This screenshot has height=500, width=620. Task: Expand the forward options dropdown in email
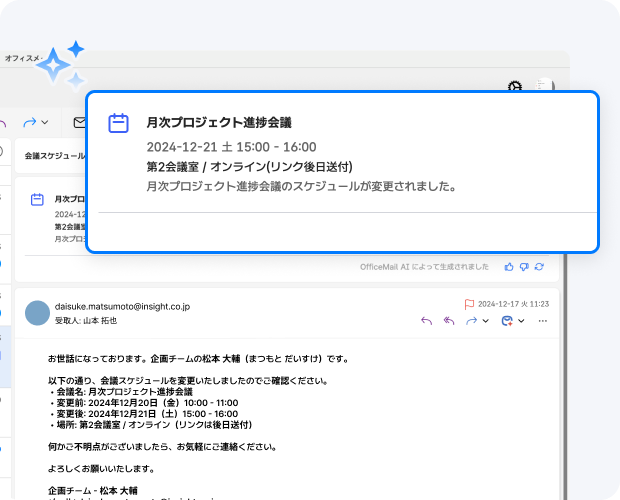point(485,321)
